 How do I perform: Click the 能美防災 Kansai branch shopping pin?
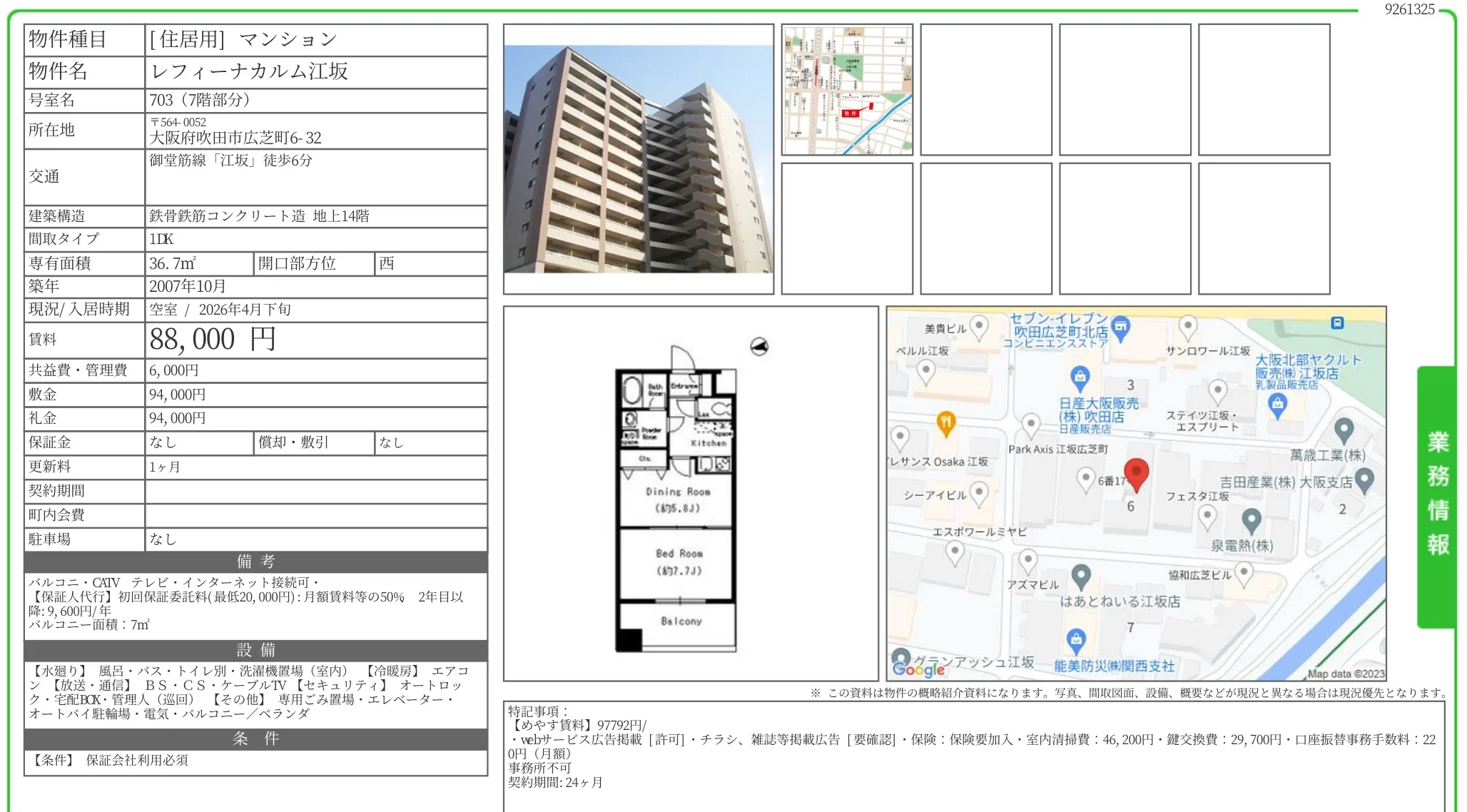pyautogui.click(x=1076, y=639)
